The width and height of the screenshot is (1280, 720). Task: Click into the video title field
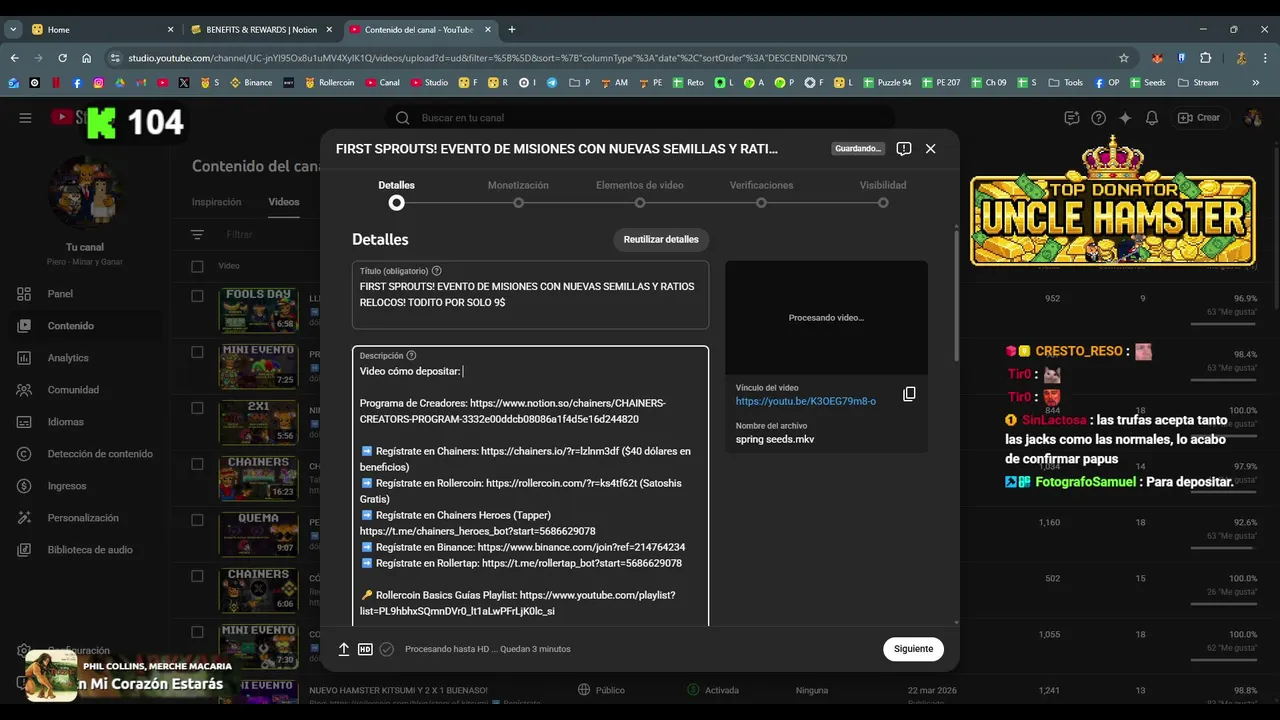[530, 295]
